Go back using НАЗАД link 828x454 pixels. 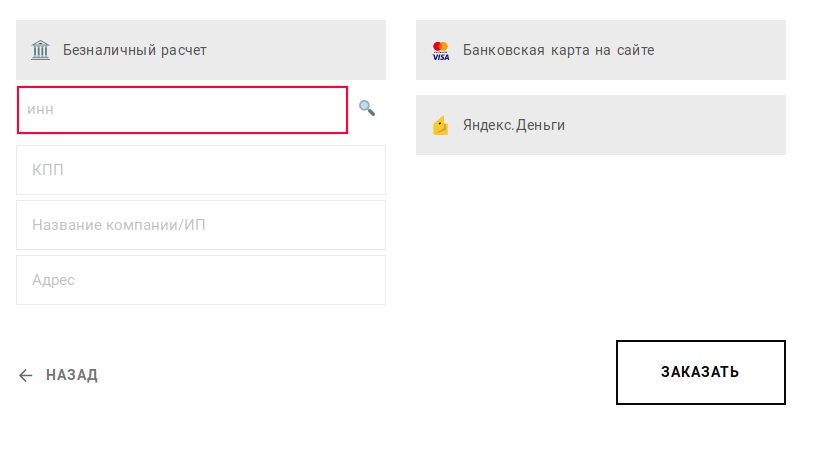(58, 375)
